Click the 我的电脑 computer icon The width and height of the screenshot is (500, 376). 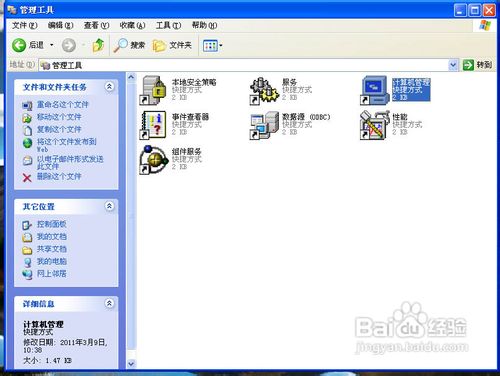[x=27, y=262]
